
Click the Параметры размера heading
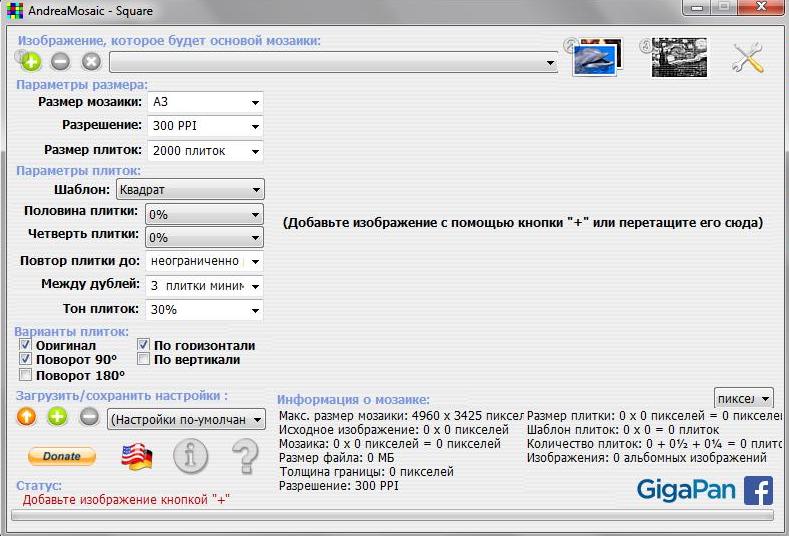[x=82, y=85]
